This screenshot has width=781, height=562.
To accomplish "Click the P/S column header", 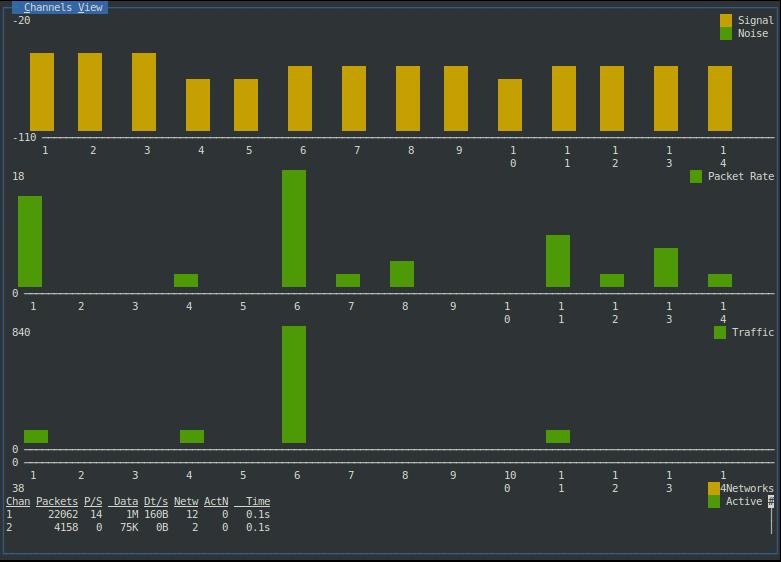I will click(93, 501).
